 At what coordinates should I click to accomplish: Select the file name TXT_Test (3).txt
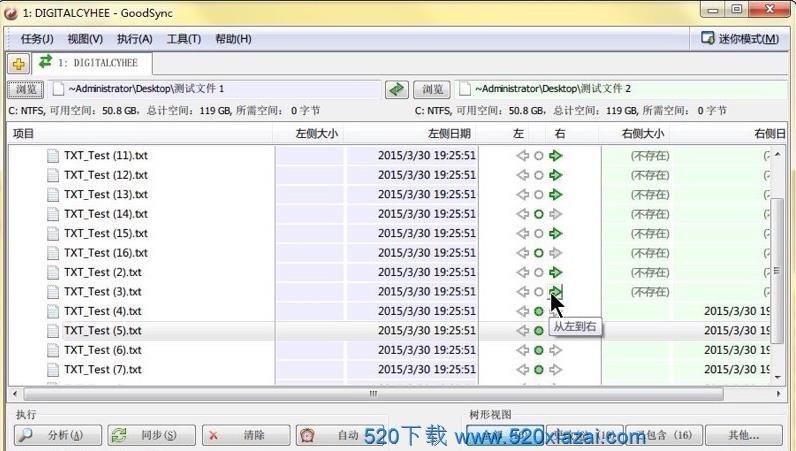click(103, 292)
